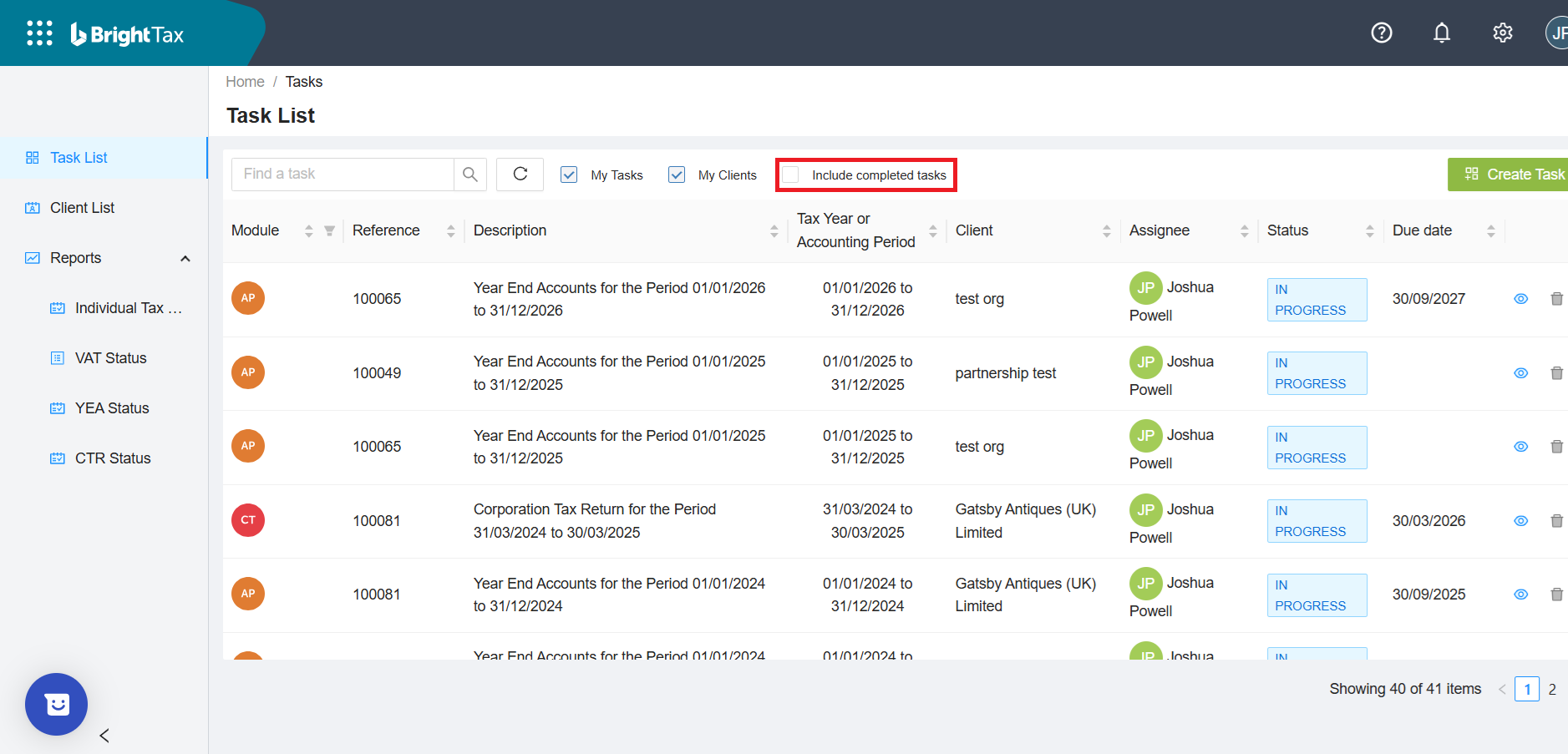Open the chat support bubble icon
The width and height of the screenshot is (1568, 754).
click(x=56, y=704)
